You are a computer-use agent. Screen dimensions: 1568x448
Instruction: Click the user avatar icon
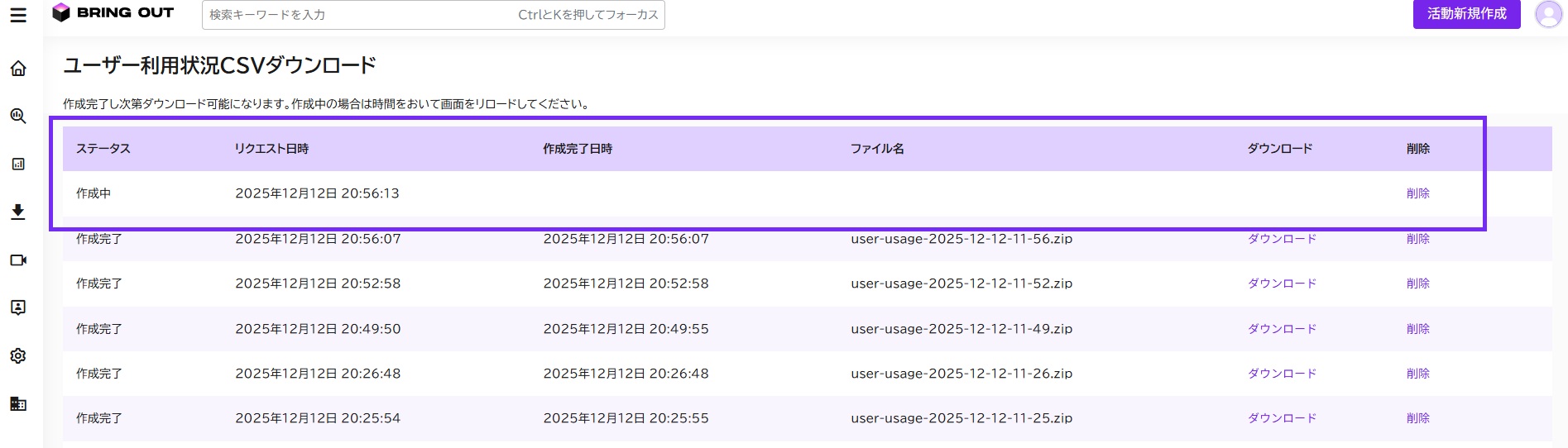(1548, 14)
